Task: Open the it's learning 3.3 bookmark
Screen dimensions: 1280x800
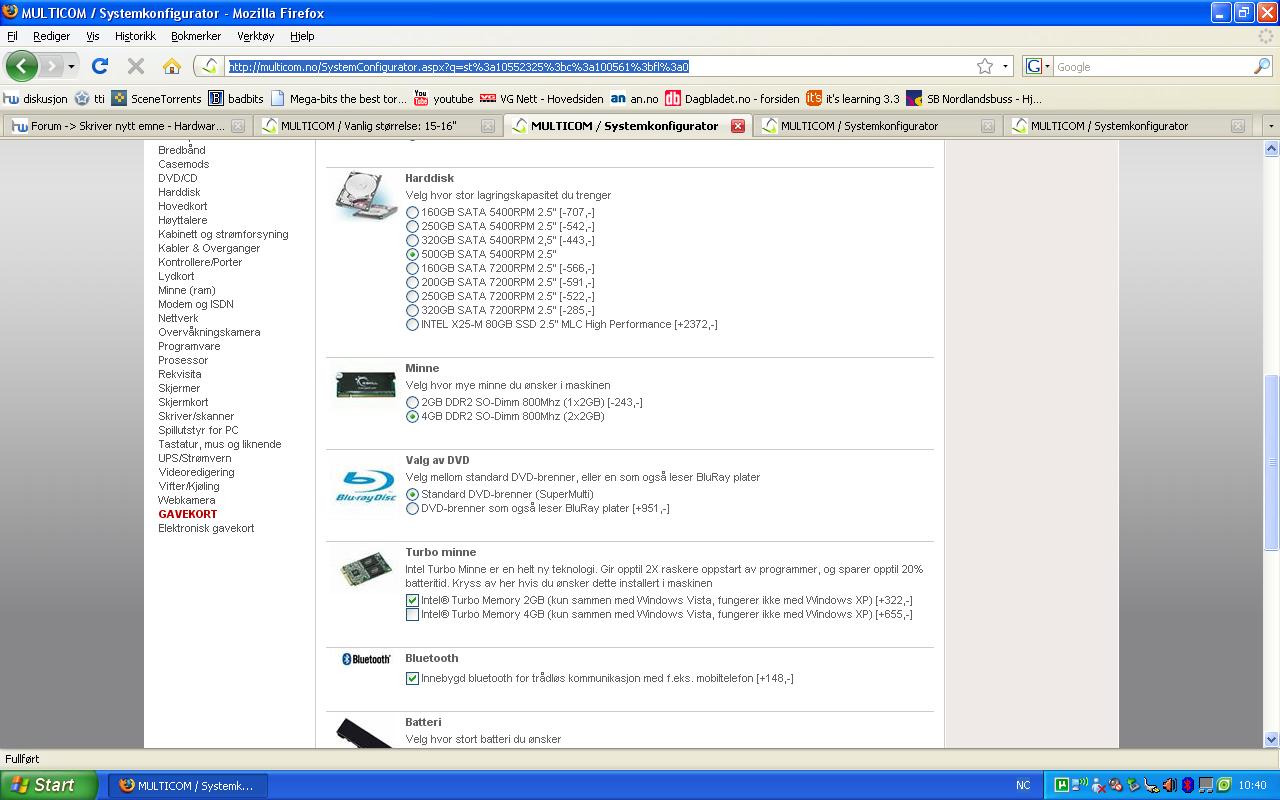Action: (x=853, y=99)
